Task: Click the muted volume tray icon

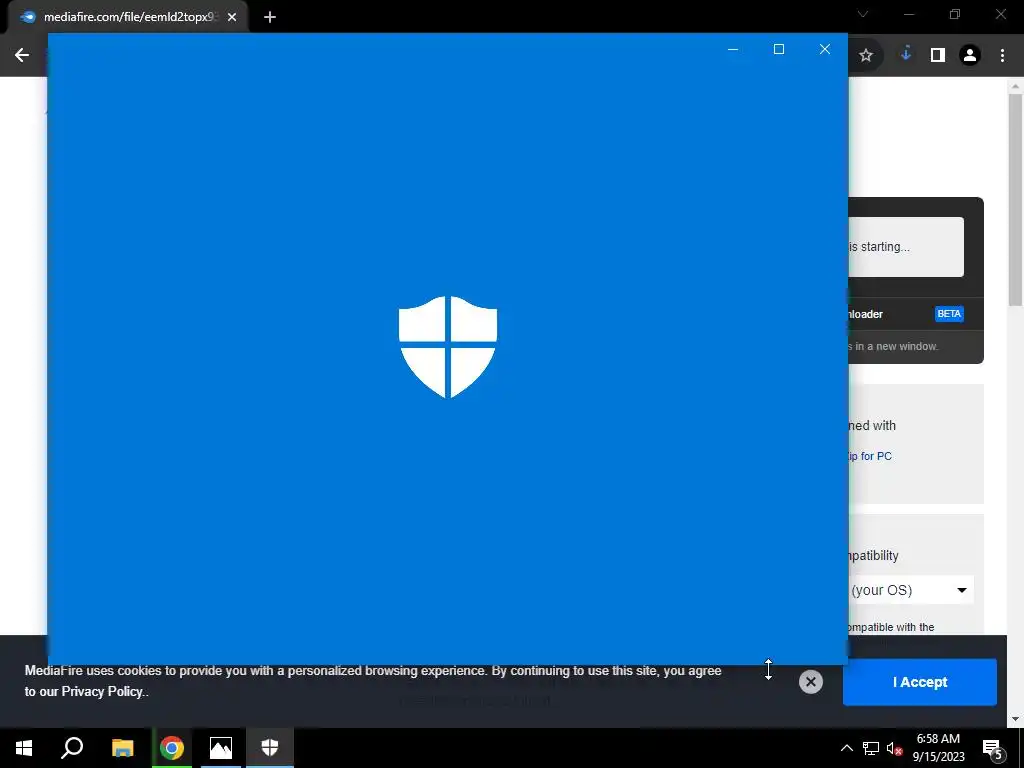Action: tap(894, 748)
